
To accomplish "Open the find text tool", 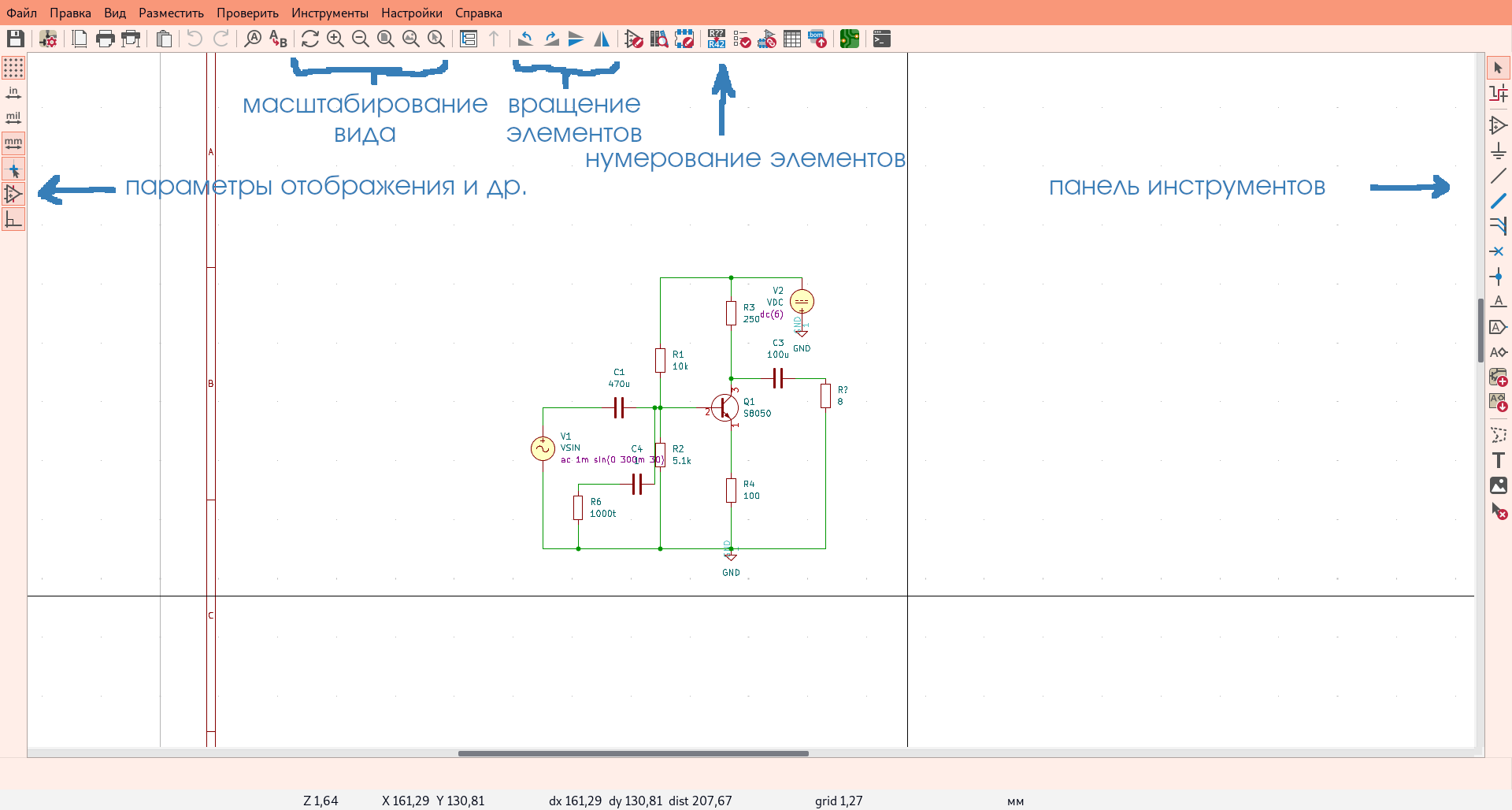I will [253, 39].
